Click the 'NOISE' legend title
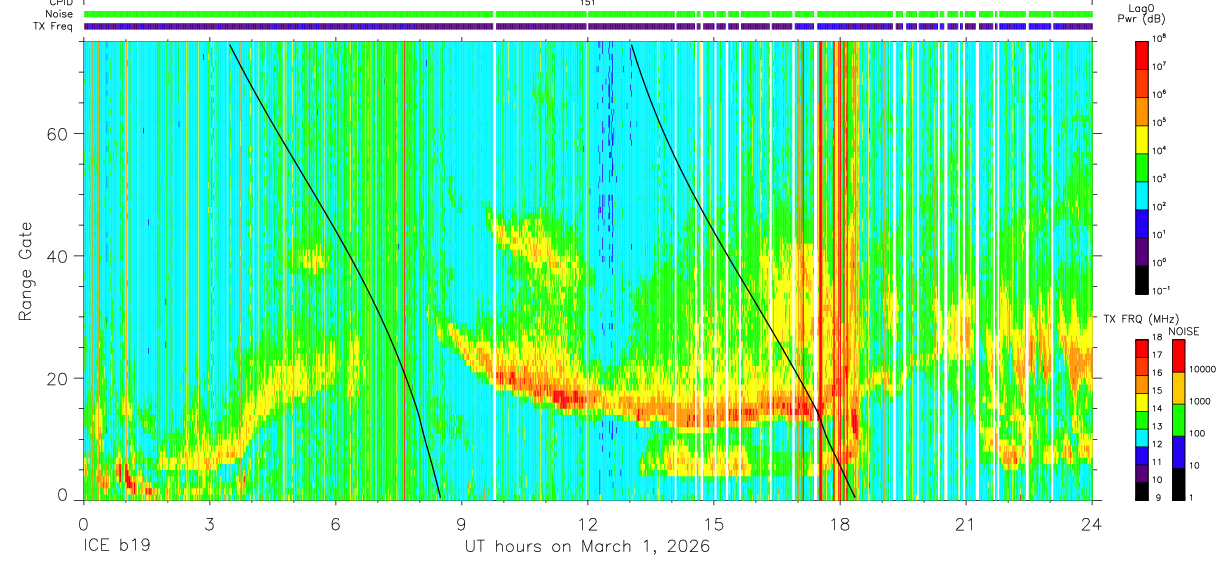Viewport: 1228px width, 567px height. pos(1183,330)
